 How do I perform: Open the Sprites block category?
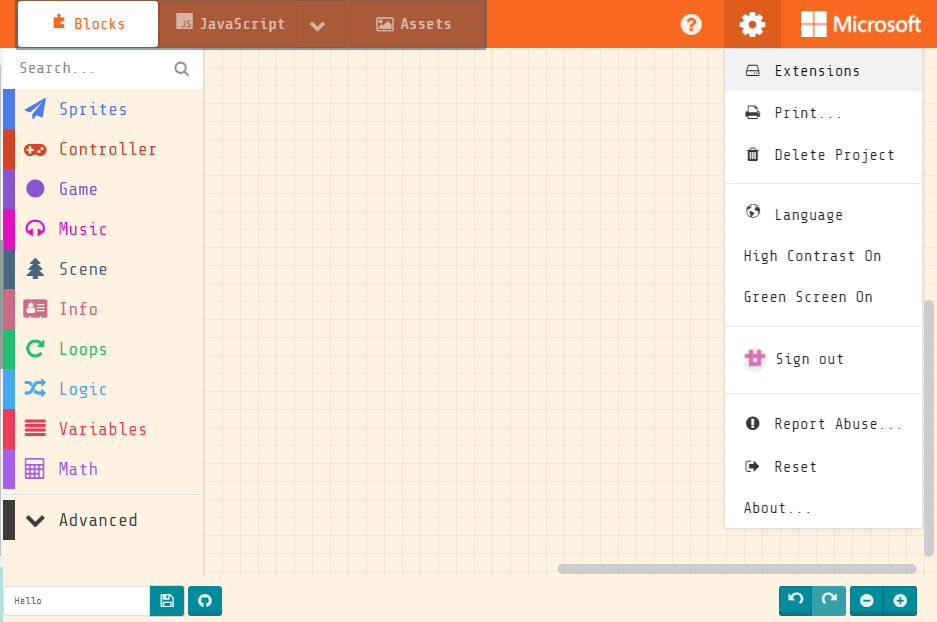pyautogui.click(x=93, y=109)
